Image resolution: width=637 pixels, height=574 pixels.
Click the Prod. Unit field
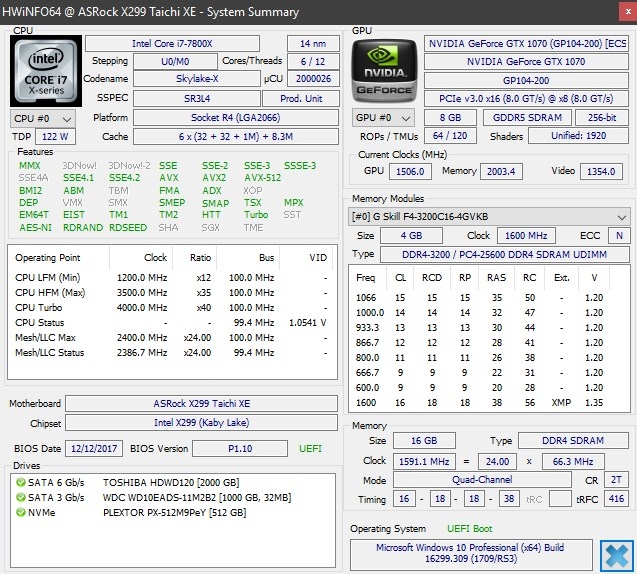[x=301, y=98]
